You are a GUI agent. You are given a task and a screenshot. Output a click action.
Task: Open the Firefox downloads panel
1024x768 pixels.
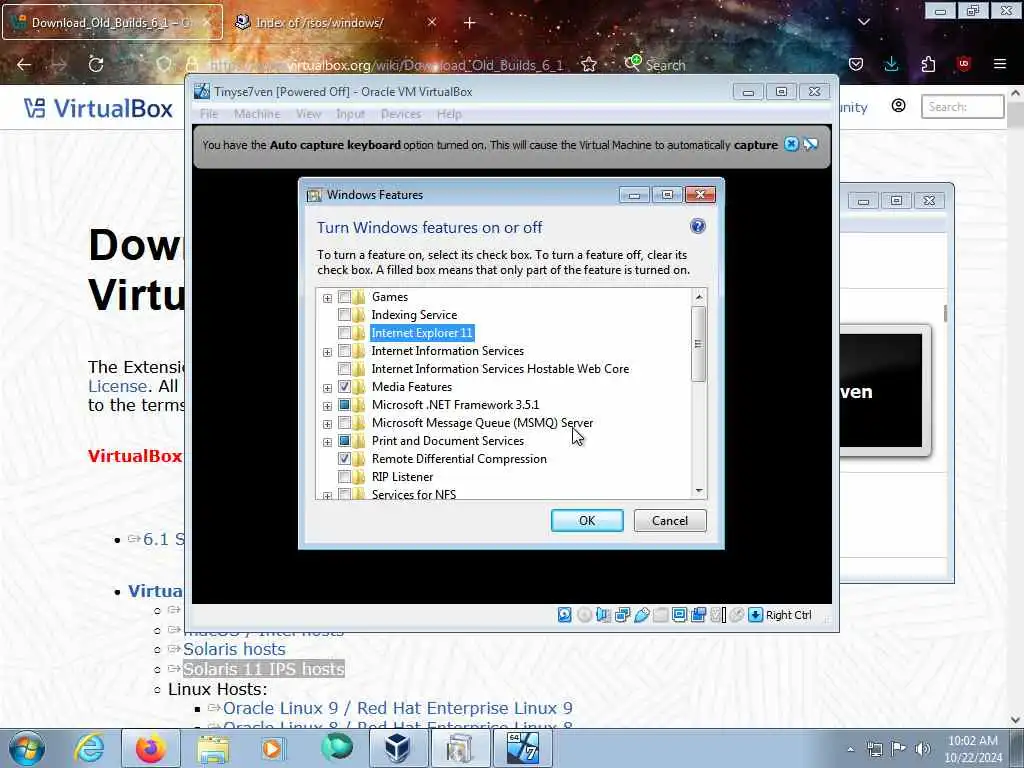pyautogui.click(x=891, y=64)
